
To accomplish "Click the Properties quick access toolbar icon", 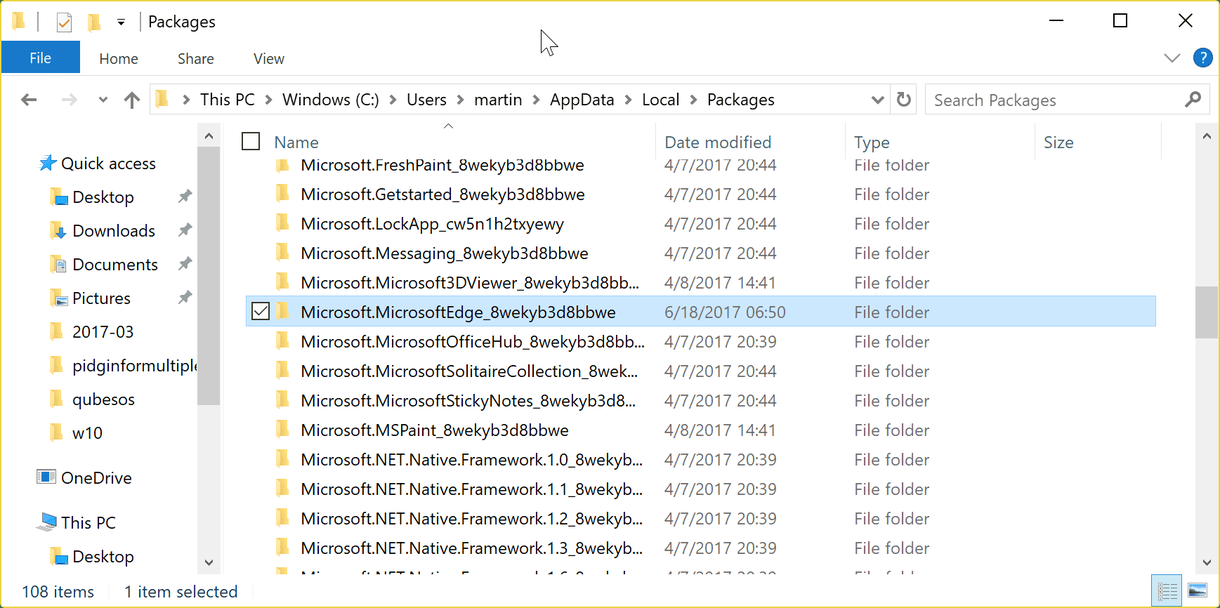I will tap(64, 22).
